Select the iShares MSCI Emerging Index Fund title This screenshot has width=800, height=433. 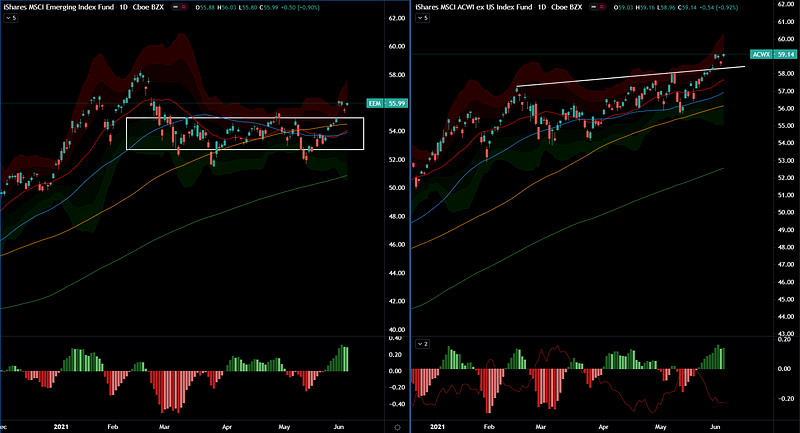pos(58,6)
